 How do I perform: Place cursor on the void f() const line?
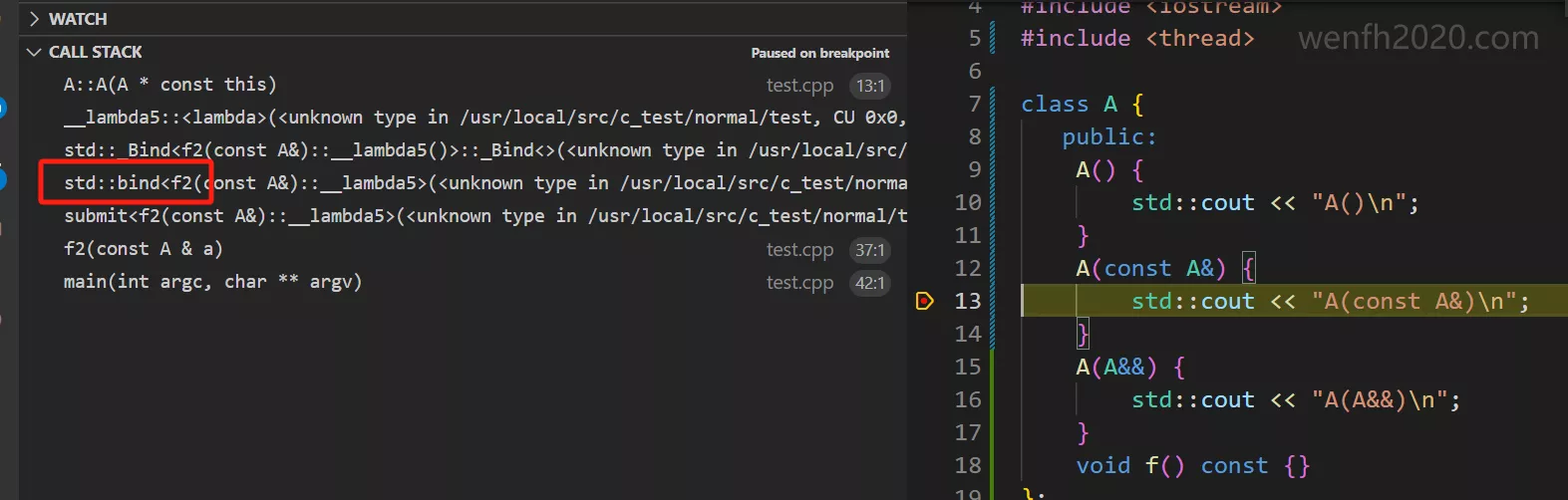click(x=1191, y=465)
